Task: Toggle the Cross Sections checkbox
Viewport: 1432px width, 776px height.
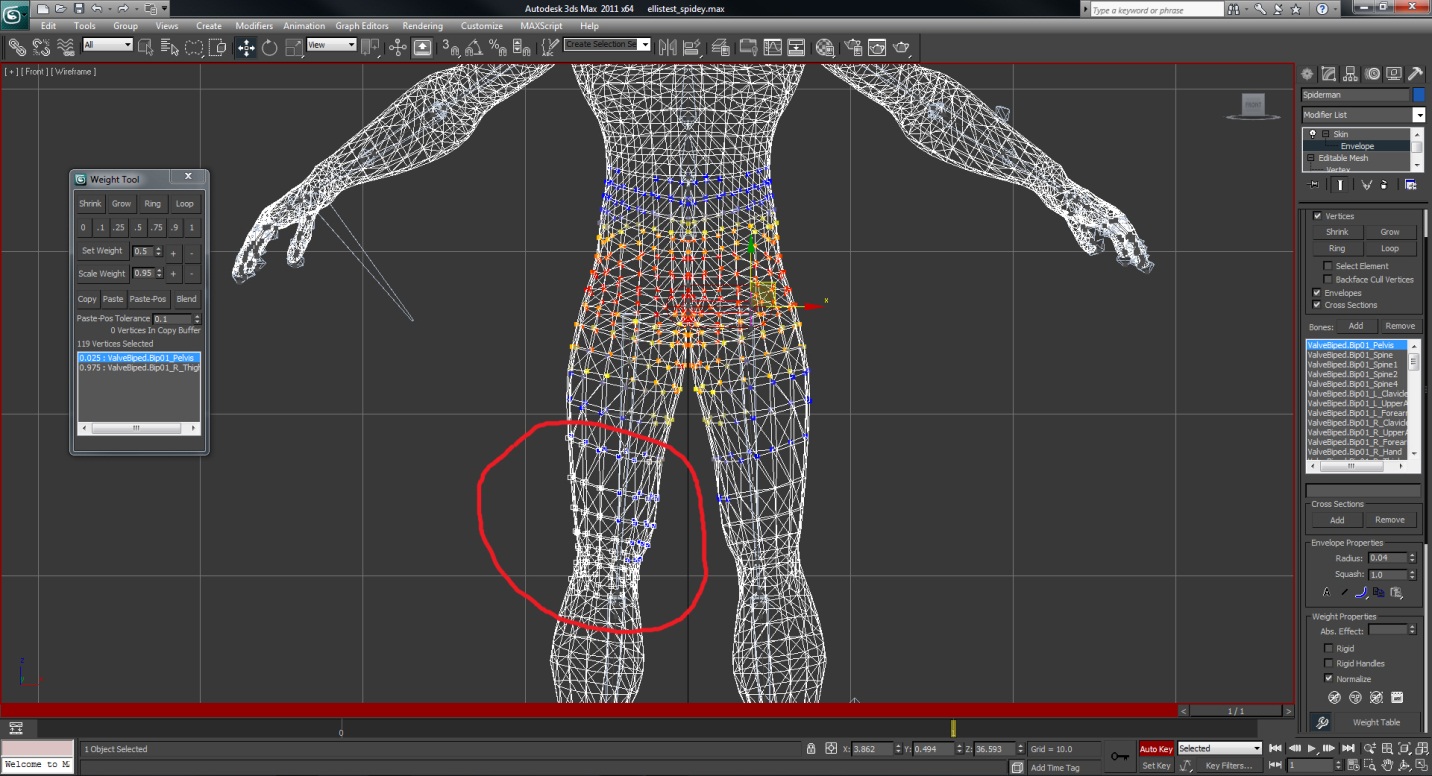Action: (1317, 305)
